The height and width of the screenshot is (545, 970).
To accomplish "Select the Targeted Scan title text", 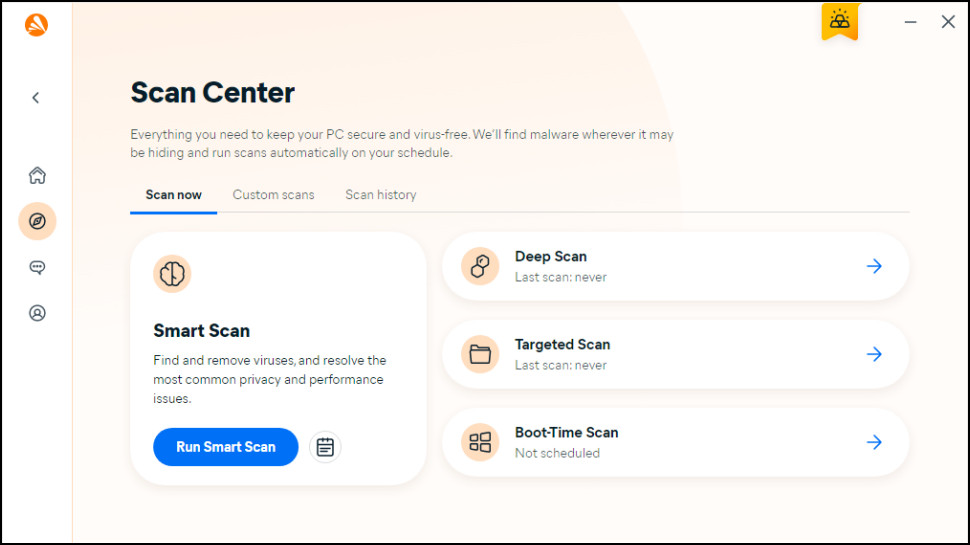I will 562,345.
